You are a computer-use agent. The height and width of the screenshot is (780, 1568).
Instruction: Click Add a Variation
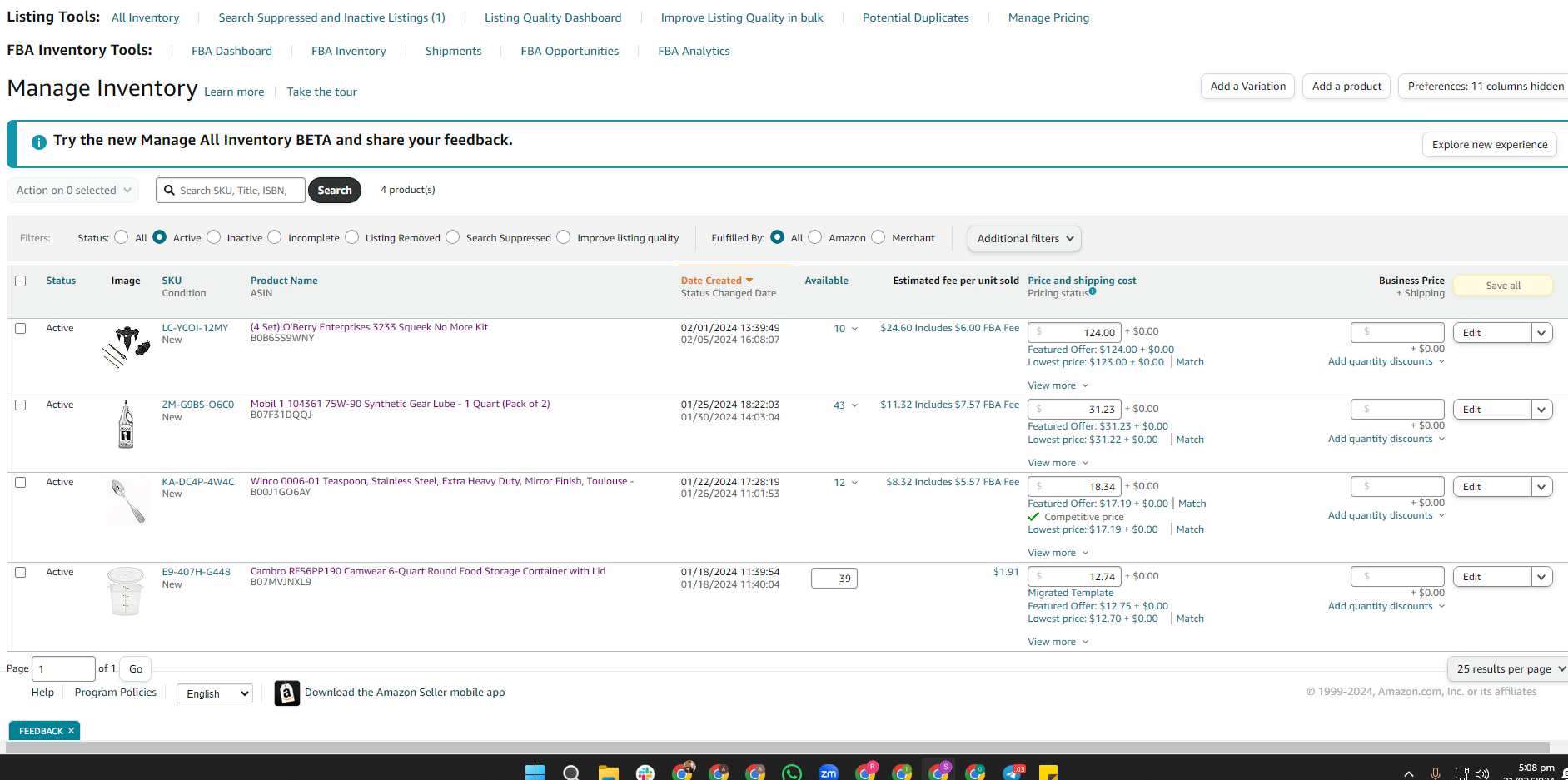[1247, 86]
